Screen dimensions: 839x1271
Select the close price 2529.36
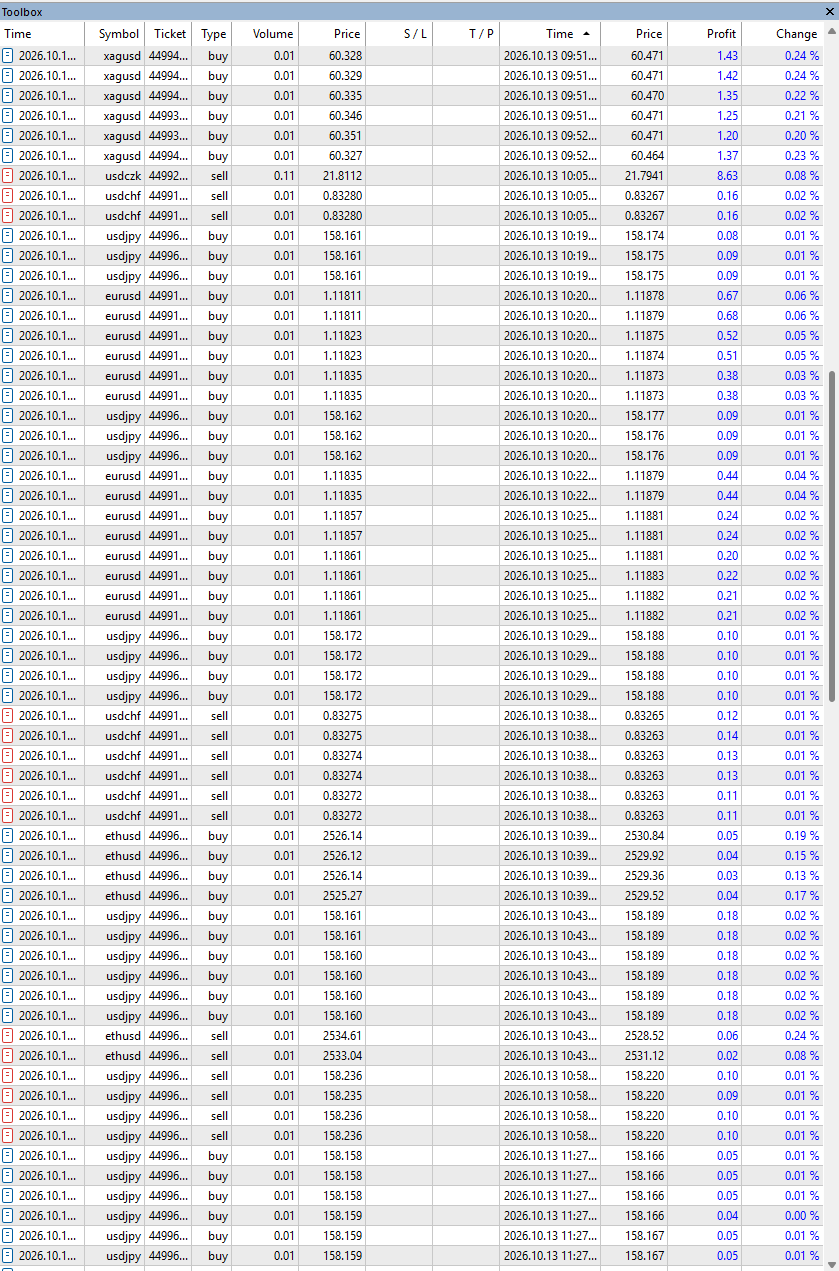(644, 876)
